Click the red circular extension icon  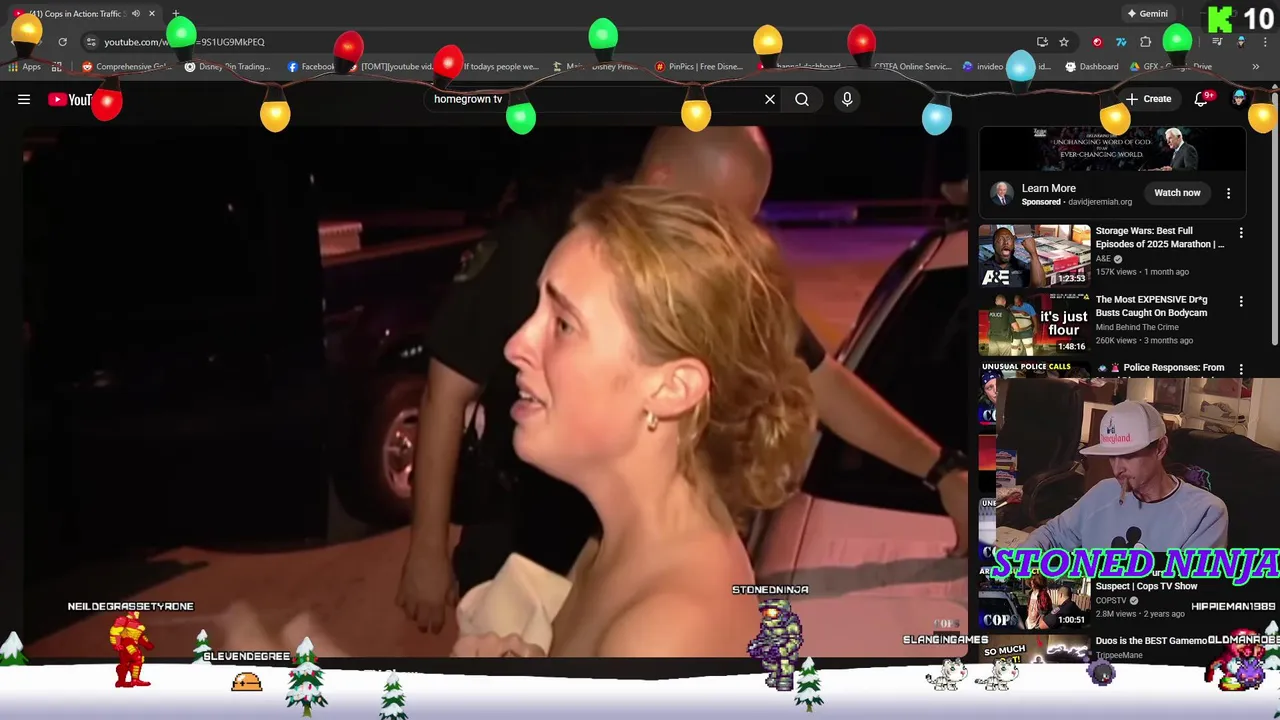coord(1097,42)
